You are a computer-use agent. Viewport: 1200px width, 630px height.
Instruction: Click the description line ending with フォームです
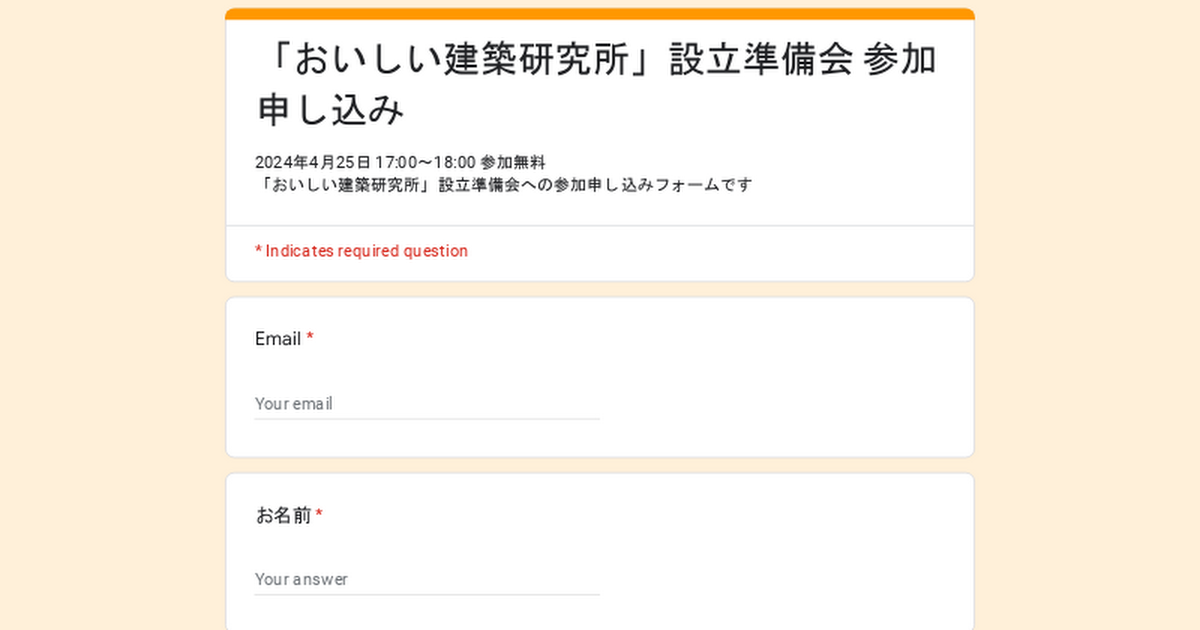click(x=503, y=185)
